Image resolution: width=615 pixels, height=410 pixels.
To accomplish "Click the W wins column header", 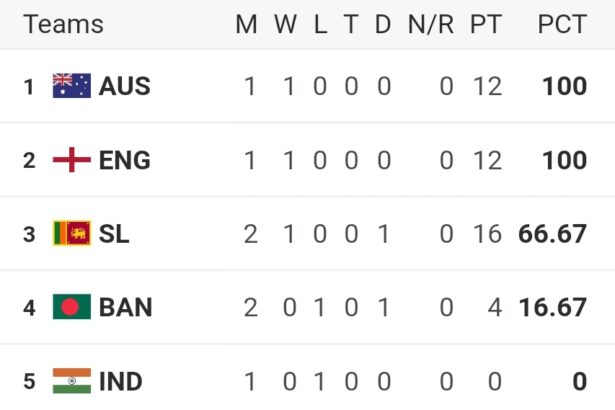I will (286, 24).
